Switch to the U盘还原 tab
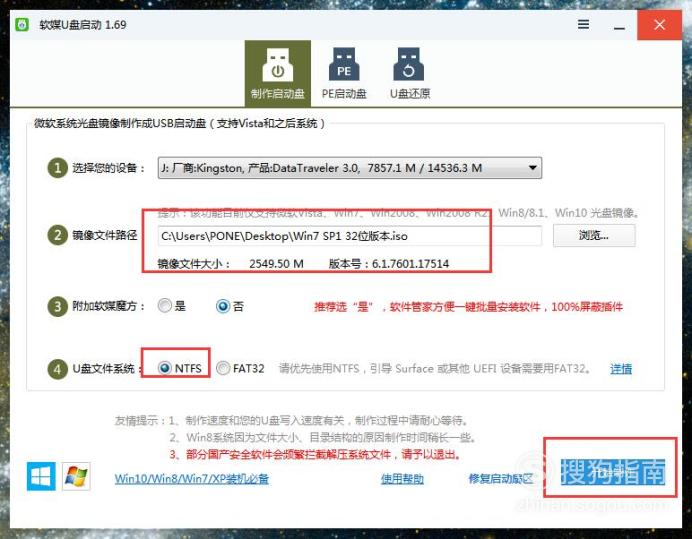 [x=410, y=74]
